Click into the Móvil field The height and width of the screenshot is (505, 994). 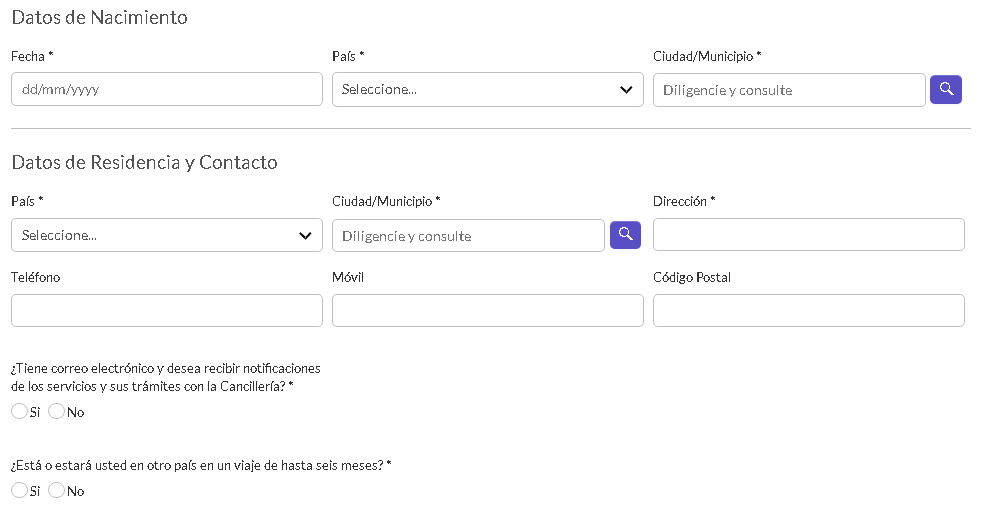(x=487, y=310)
